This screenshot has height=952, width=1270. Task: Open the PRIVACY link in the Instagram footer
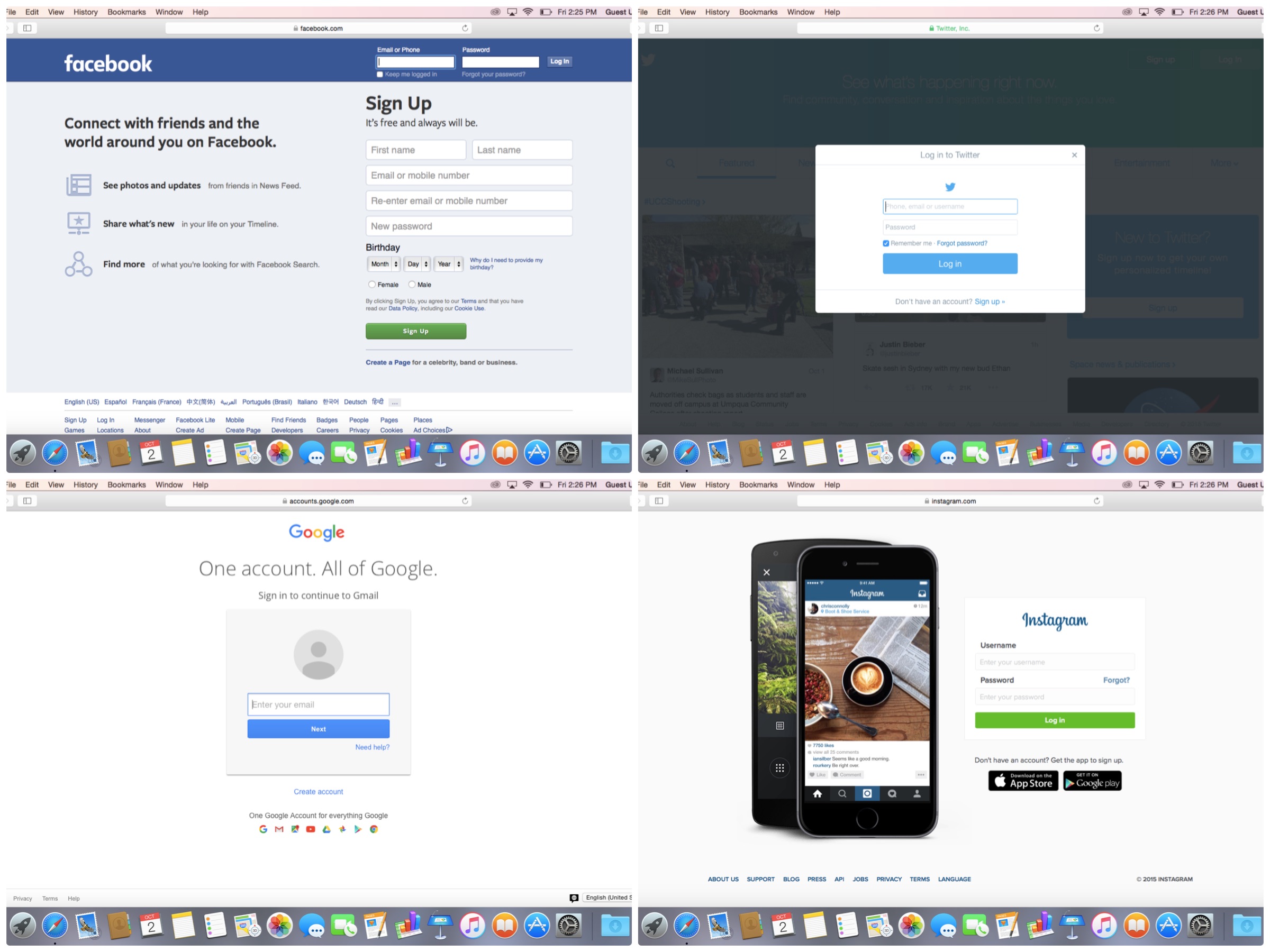pyautogui.click(x=889, y=879)
